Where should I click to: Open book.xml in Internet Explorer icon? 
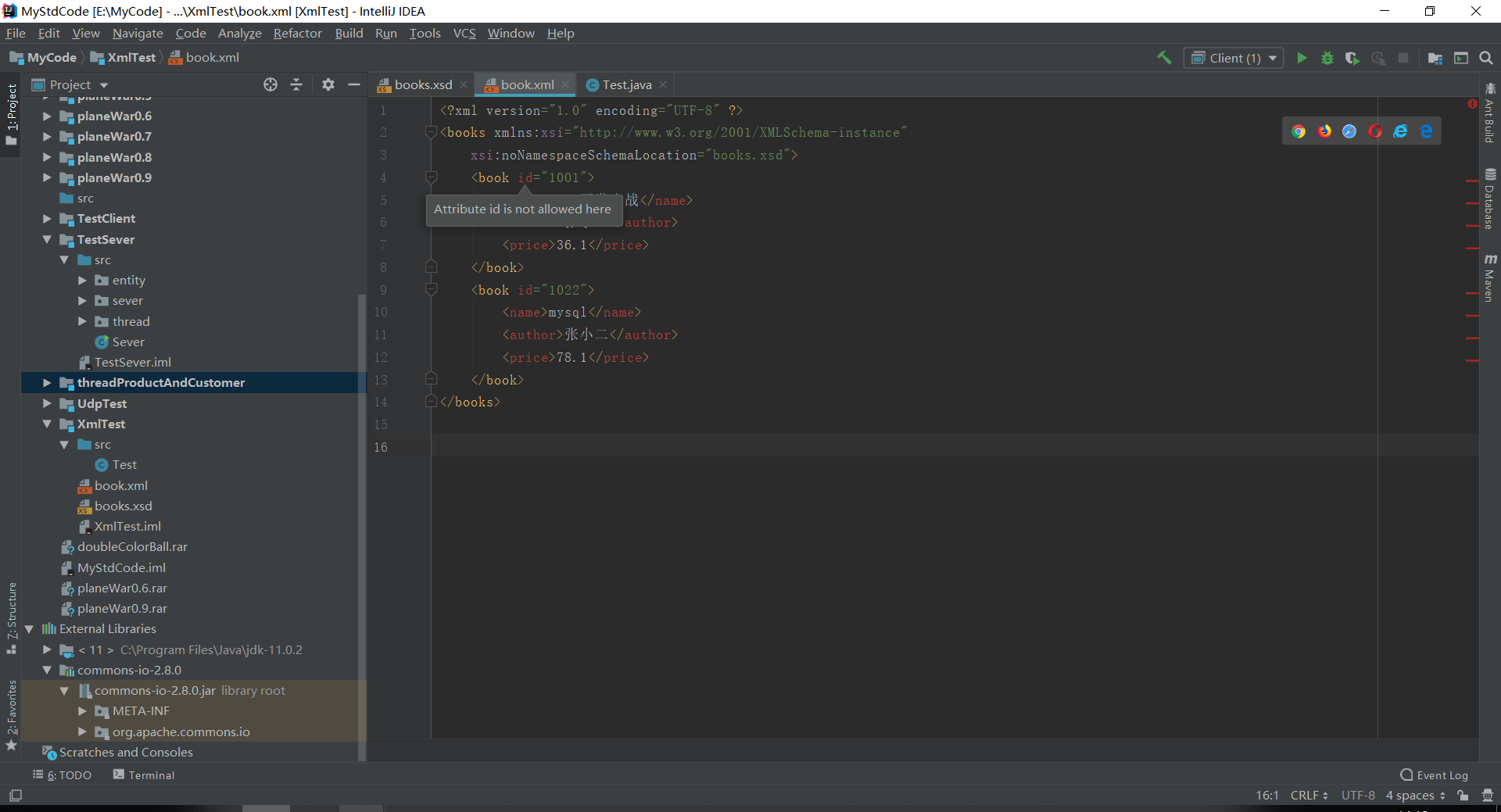pyautogui.click(x=1400, y=131)
